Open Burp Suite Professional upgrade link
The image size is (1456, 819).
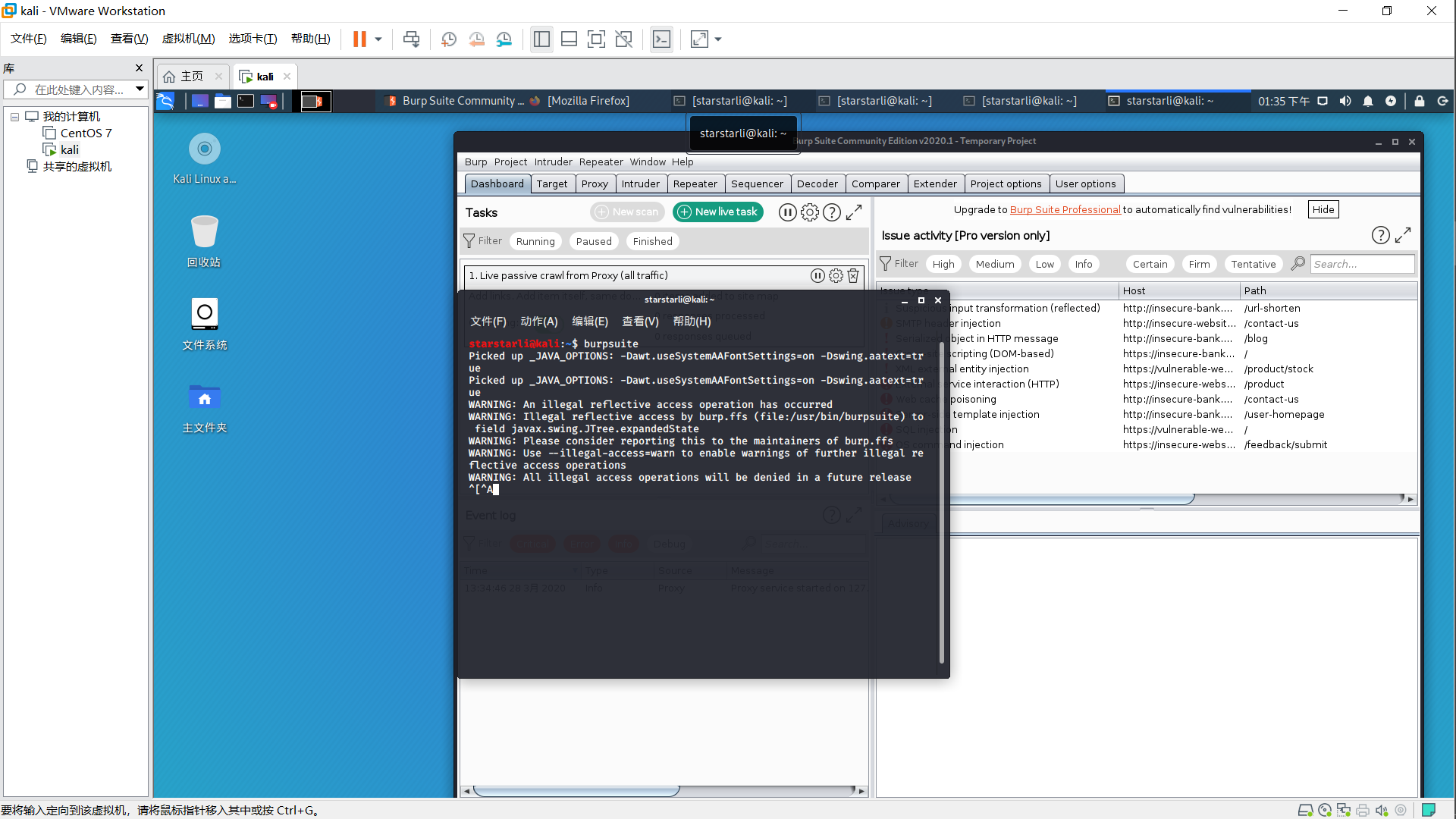point(1065,210)
